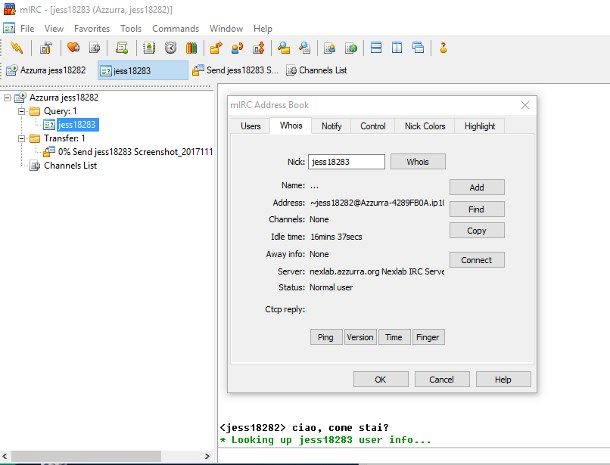Click the Add button

coord(477,187)
